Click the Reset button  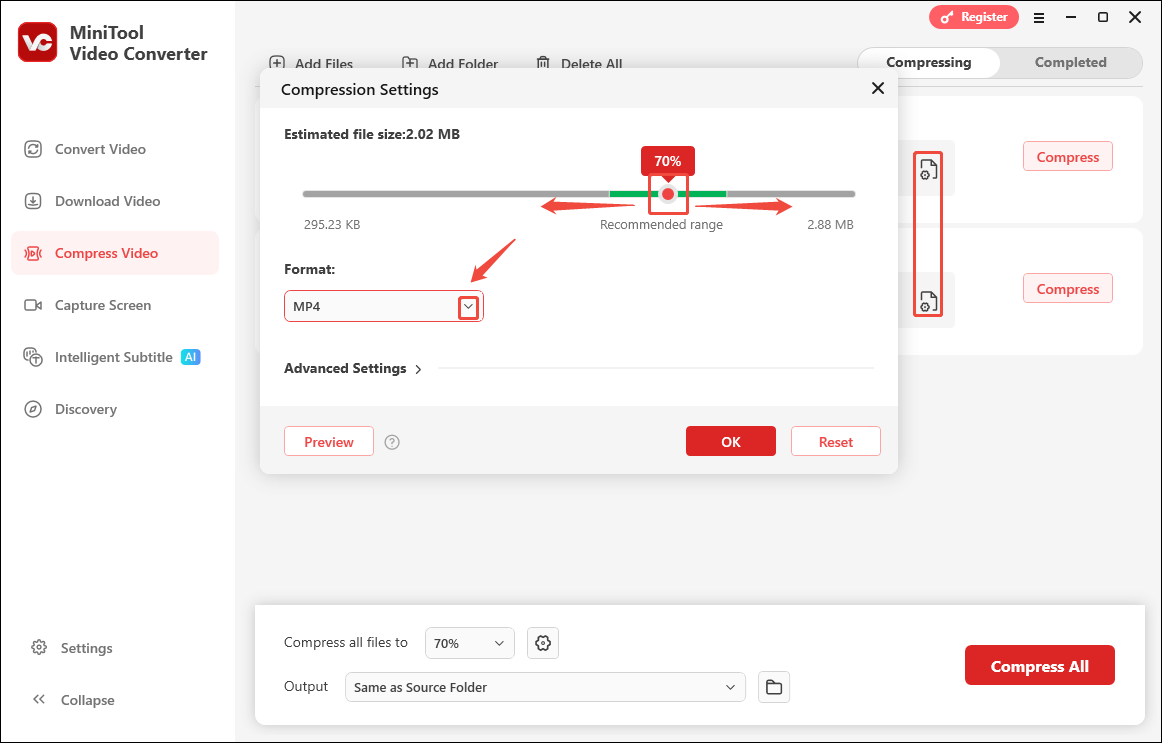(x=835, y=442)
